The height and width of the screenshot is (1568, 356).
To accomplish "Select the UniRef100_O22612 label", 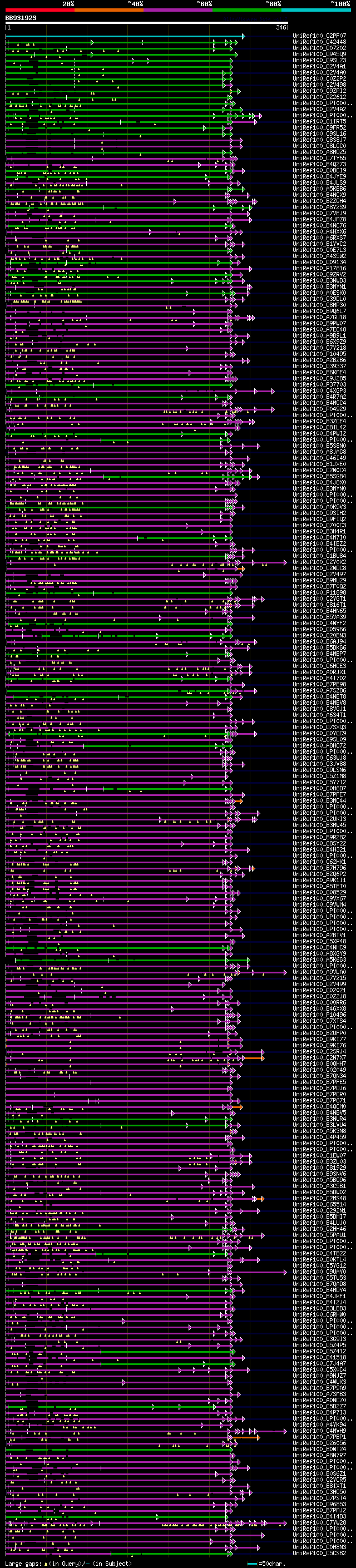I will coord(319,97).
